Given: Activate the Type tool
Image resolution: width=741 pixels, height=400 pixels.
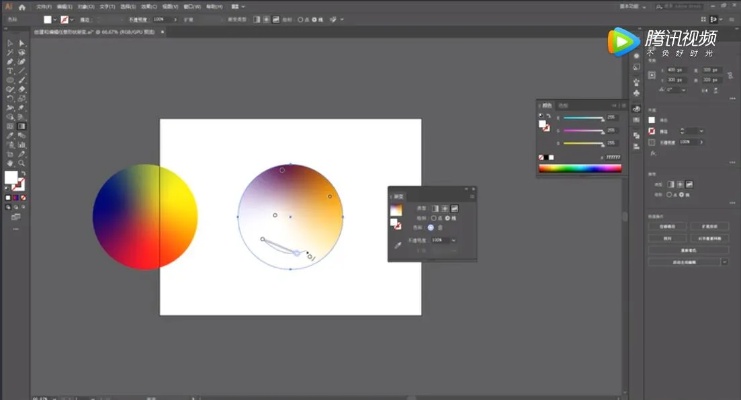Looking at the screenshot, I should [10, 71].
